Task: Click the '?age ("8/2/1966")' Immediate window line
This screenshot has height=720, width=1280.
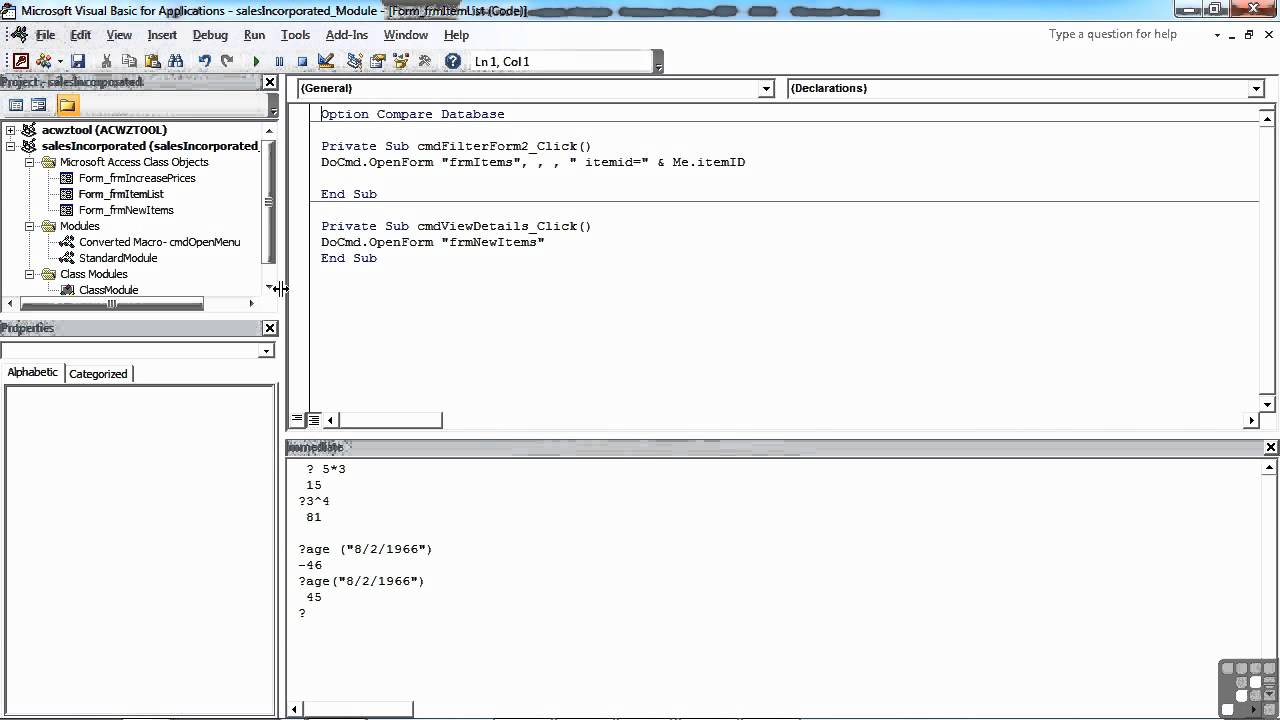Action: pyautogui.click(x=365, y=549)
